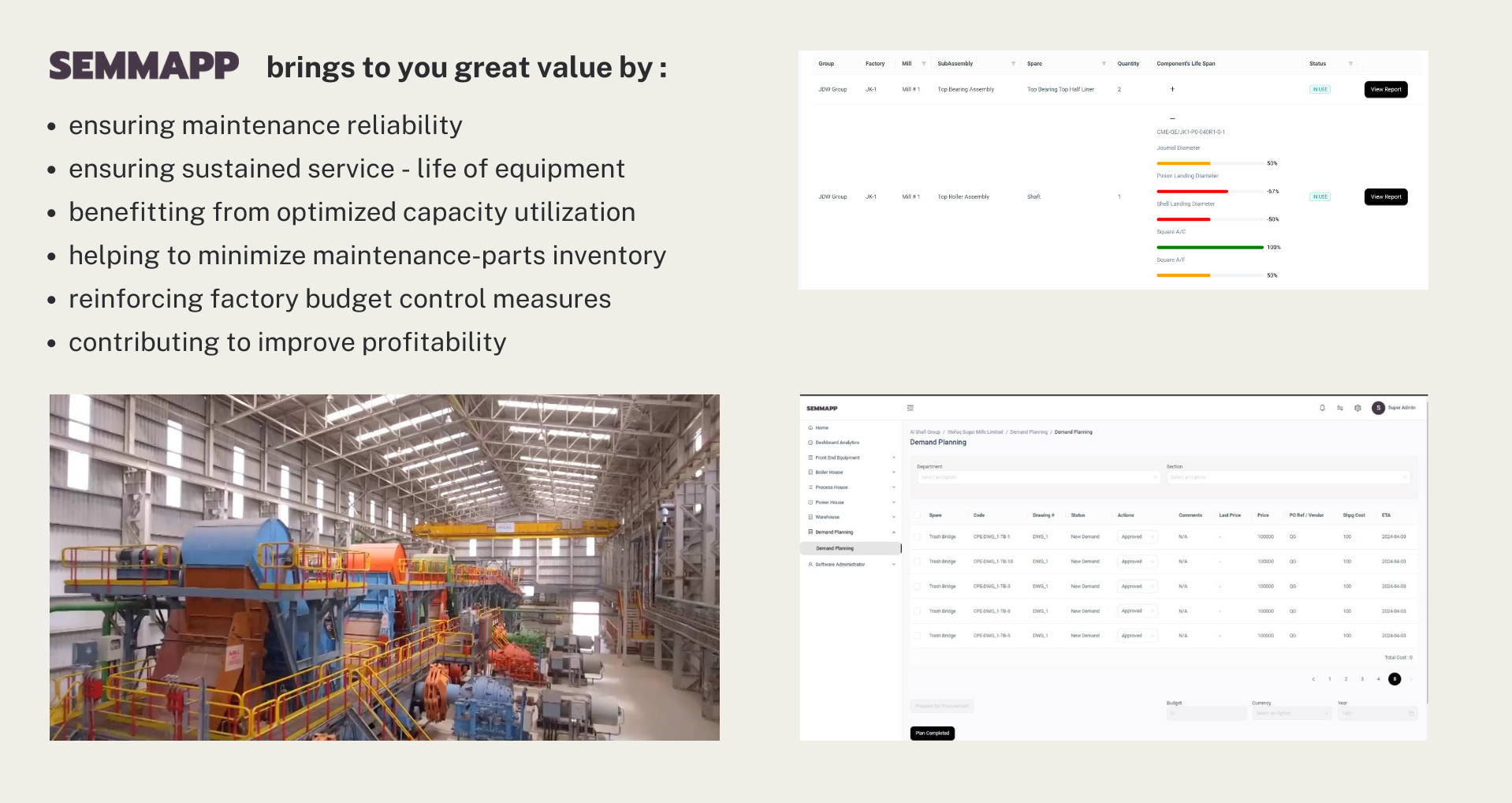Click the green Square A/C progress bar
Viewport: 1512px width, 803px height.
coord(1209,248)
